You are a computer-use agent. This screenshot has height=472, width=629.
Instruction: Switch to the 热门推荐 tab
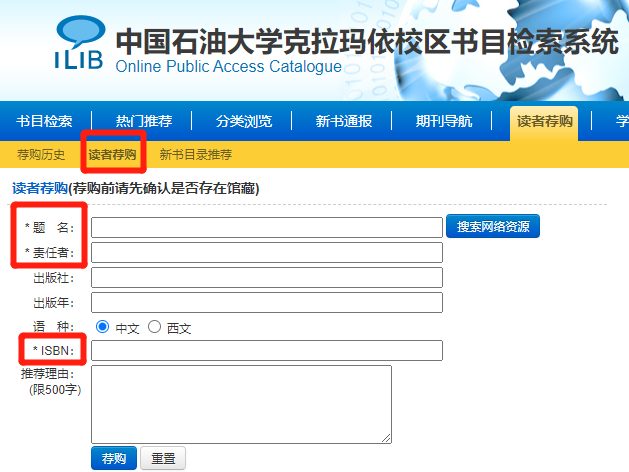[144, 121]
